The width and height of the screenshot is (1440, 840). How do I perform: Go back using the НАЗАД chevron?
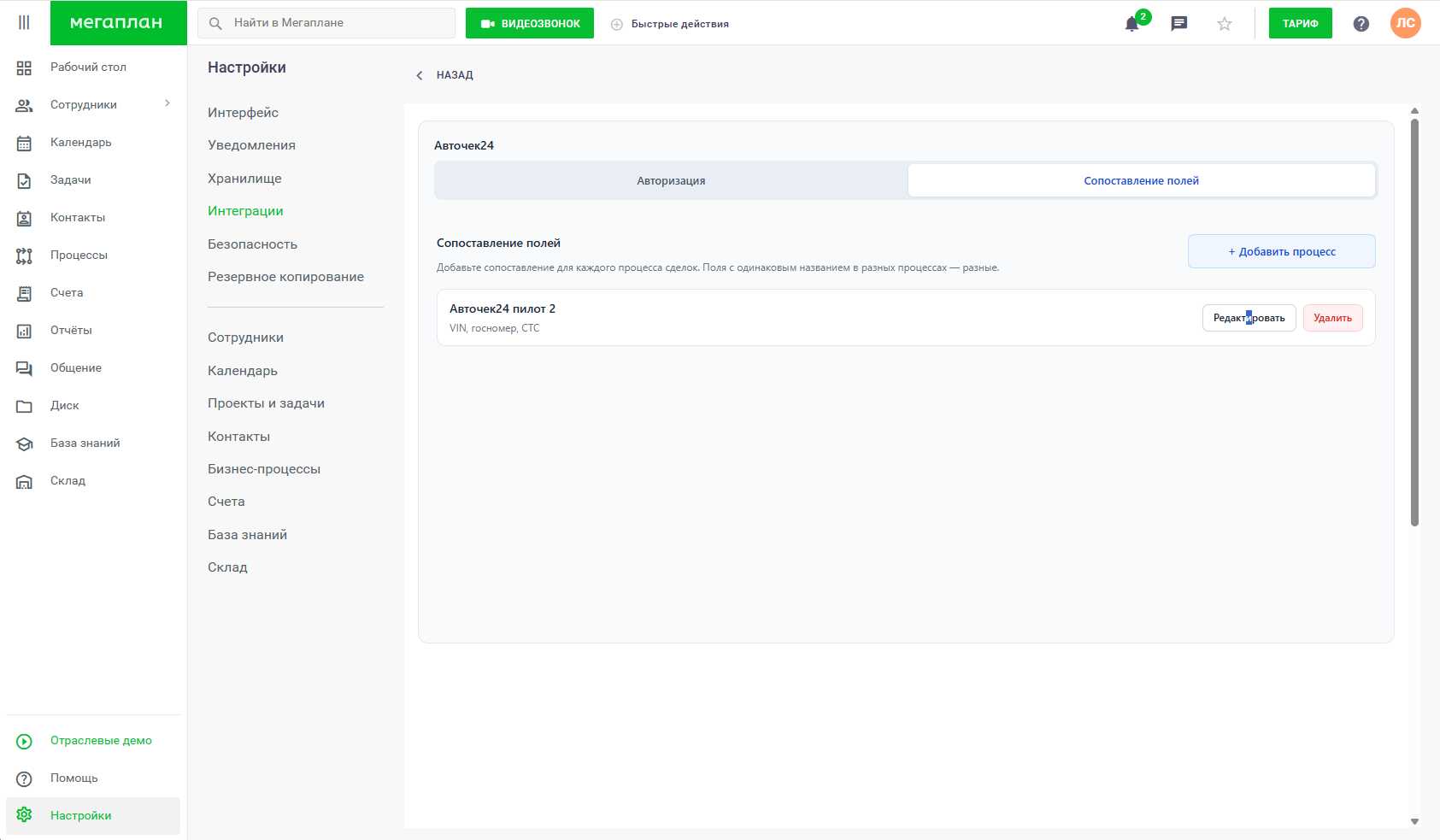point(420,75)
